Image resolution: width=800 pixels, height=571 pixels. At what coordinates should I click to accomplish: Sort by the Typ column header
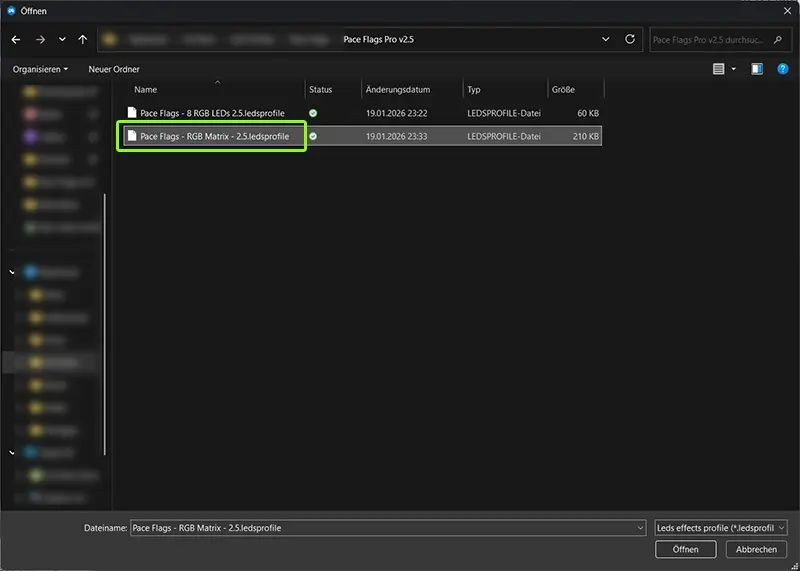click(x=474, y=89)
